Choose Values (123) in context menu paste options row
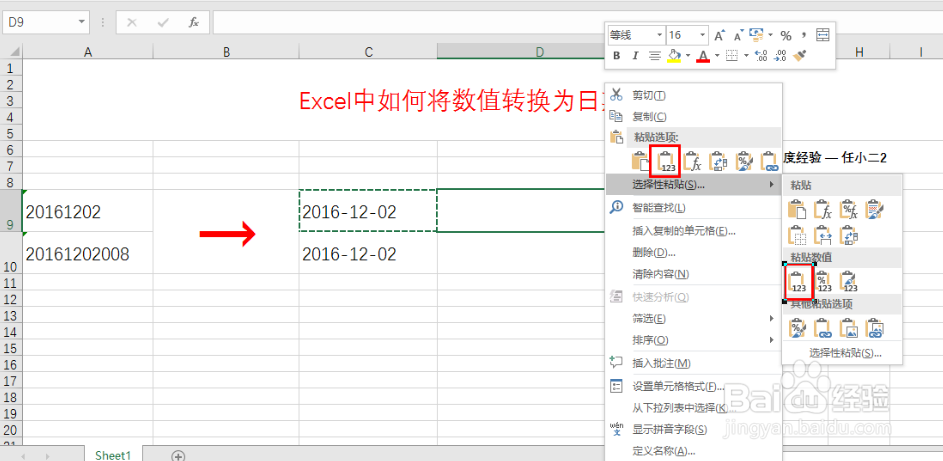Viewport: 943px width, 461px height. tap(665, 161)
